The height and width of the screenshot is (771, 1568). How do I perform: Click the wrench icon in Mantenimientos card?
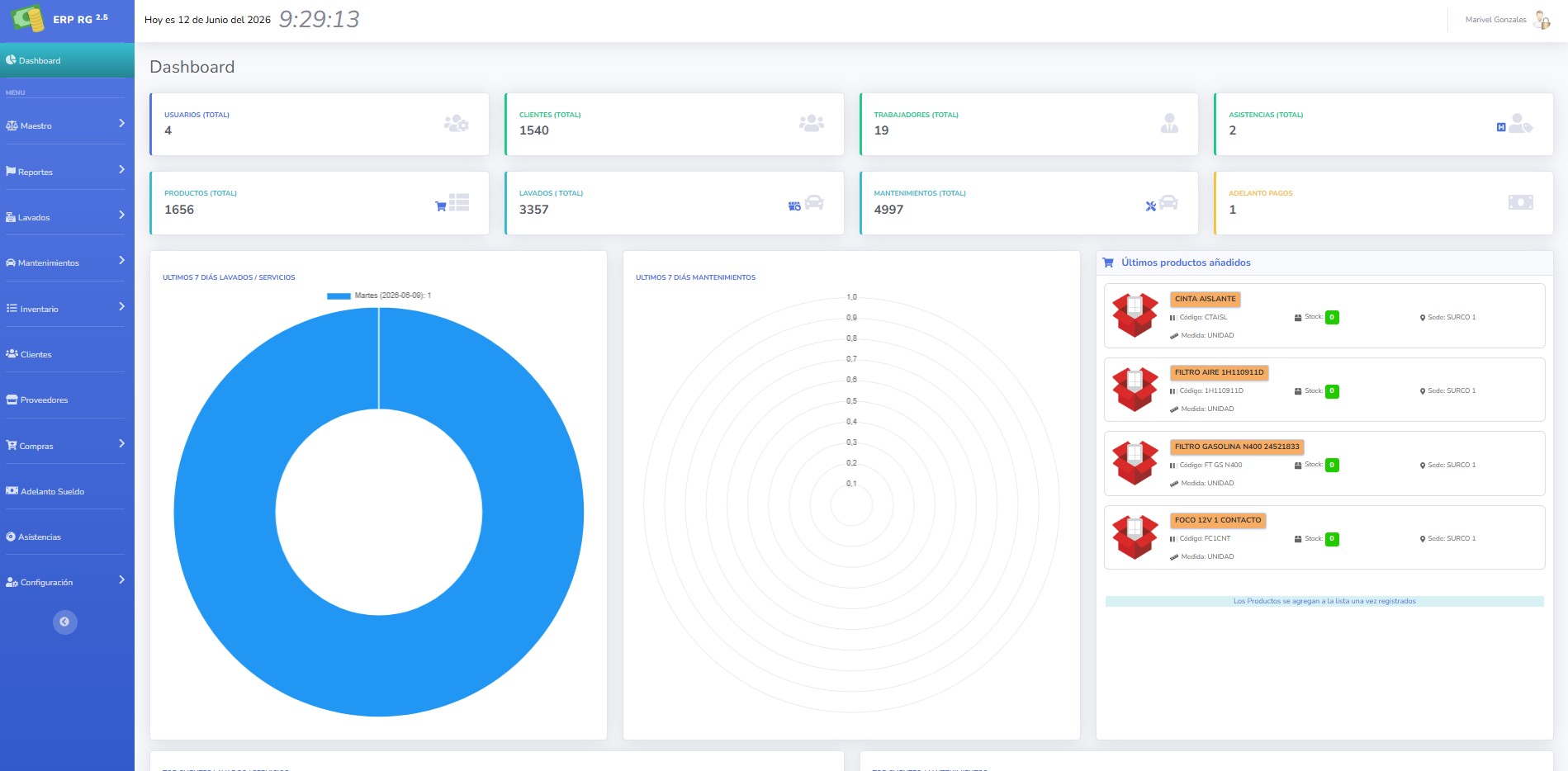tap(1150, 206)
